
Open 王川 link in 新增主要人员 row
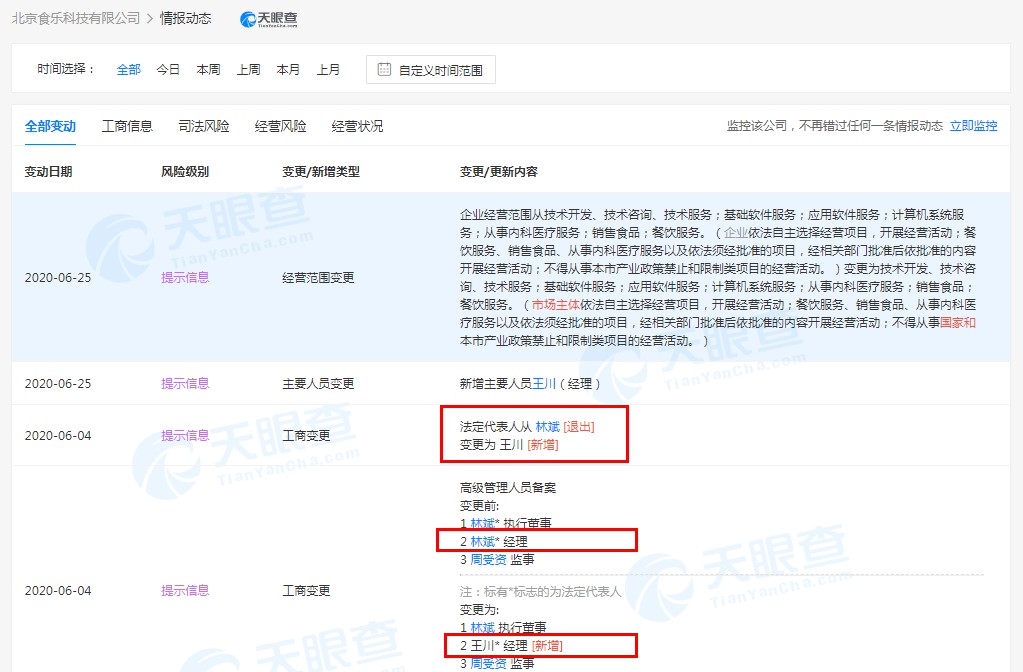point(544,383)
